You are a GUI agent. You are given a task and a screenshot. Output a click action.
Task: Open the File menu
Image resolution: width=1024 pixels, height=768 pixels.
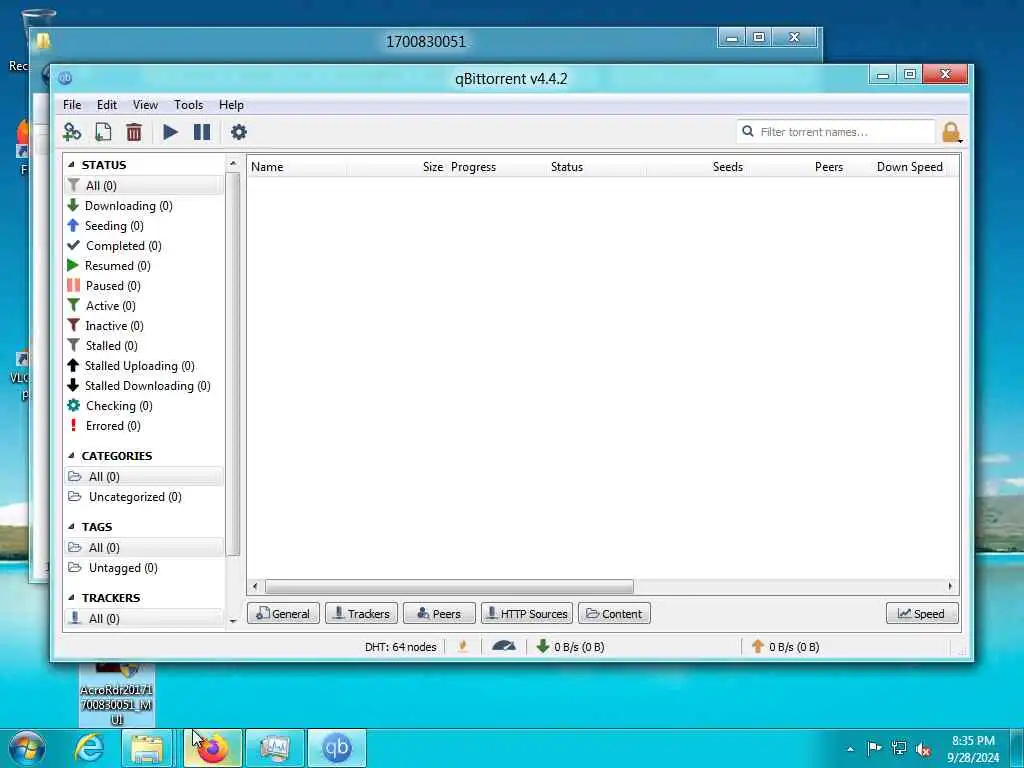[72, 104]
